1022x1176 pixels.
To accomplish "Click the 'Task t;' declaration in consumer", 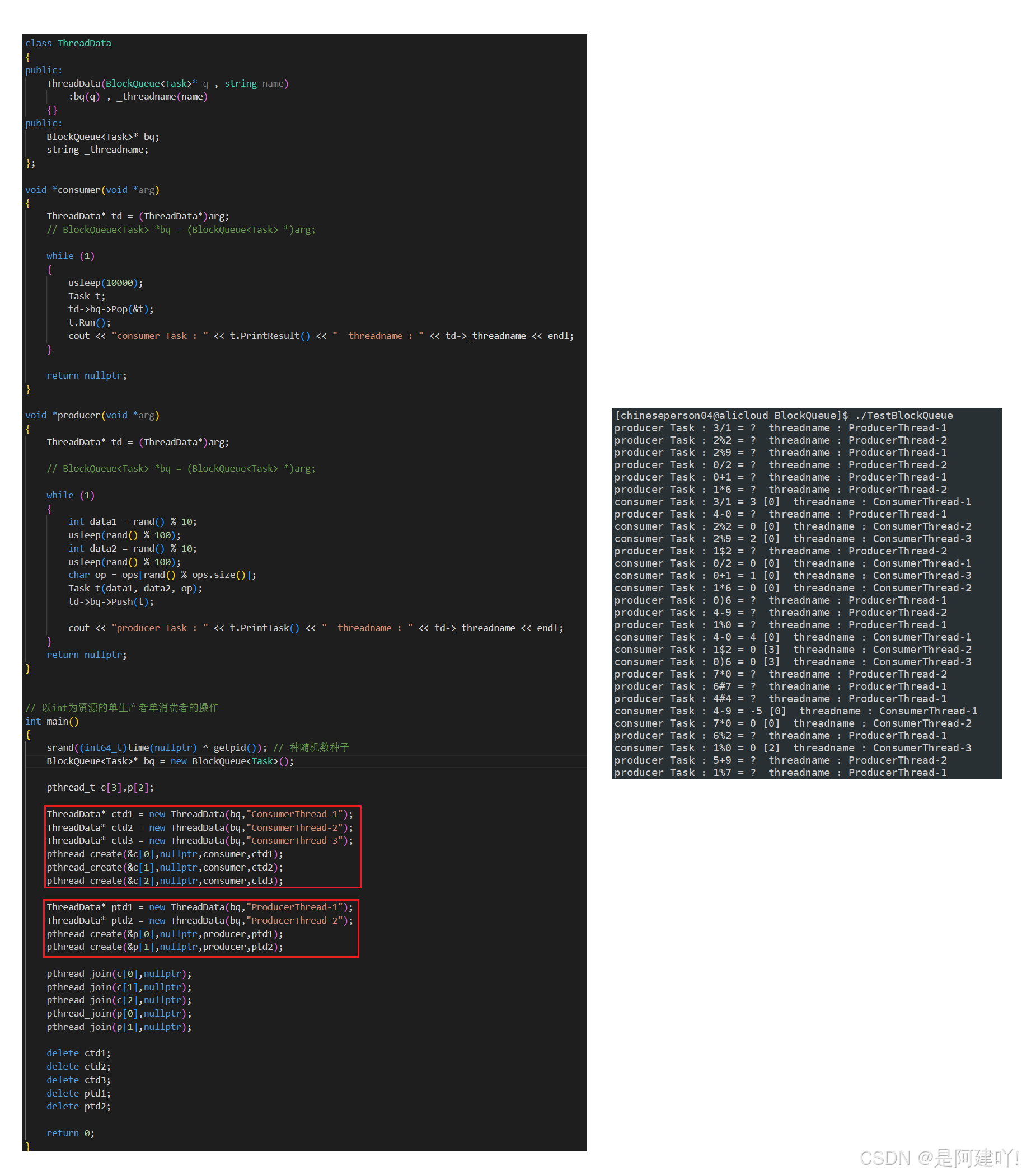I will 87,297.
